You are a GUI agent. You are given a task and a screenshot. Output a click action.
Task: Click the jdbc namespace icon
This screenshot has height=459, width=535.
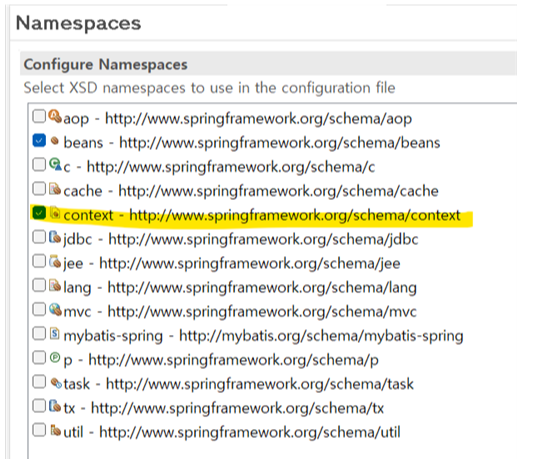pyautogui.click(x=55, y=237)
